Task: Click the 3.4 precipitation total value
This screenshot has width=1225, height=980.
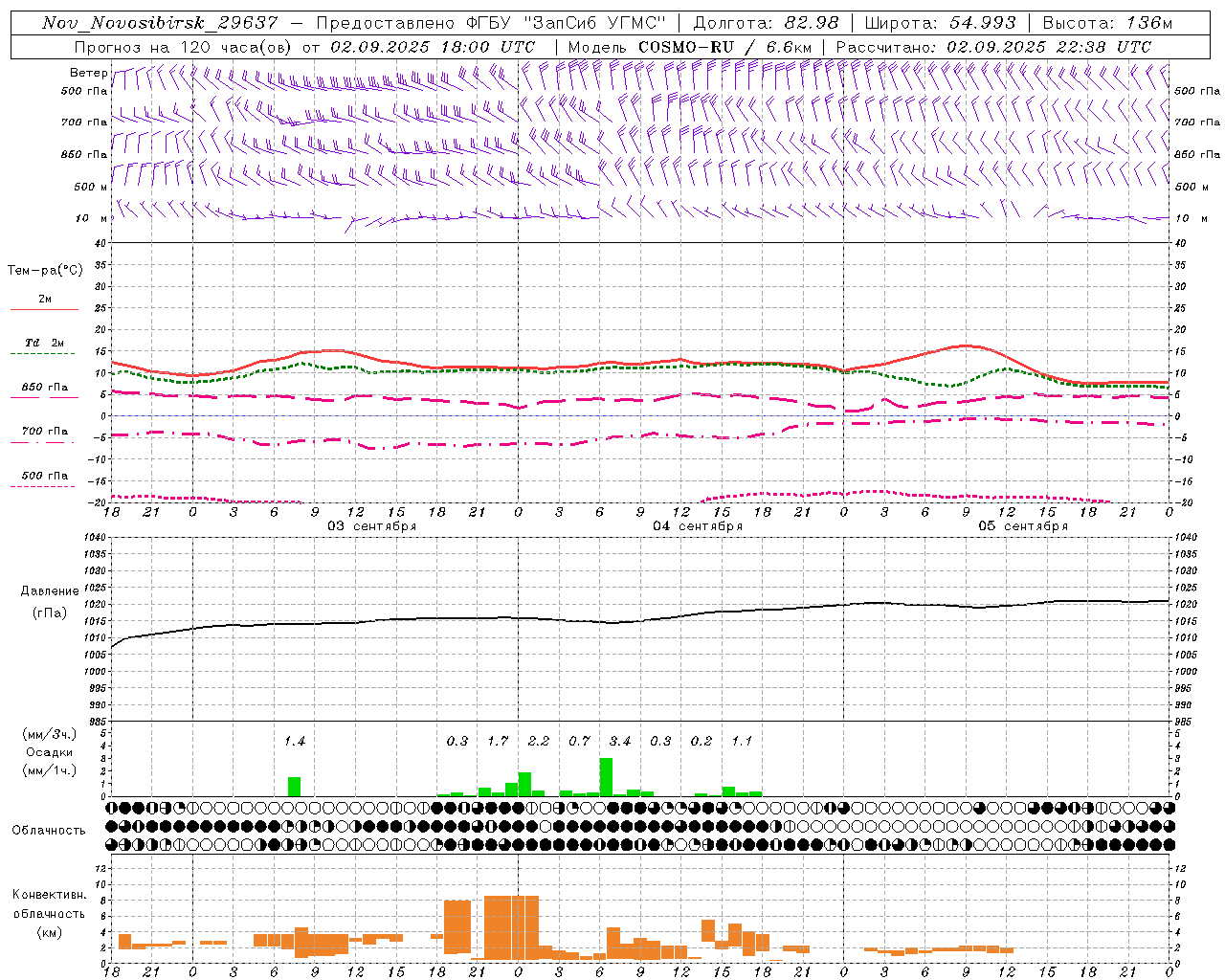Action: [620, 741]
